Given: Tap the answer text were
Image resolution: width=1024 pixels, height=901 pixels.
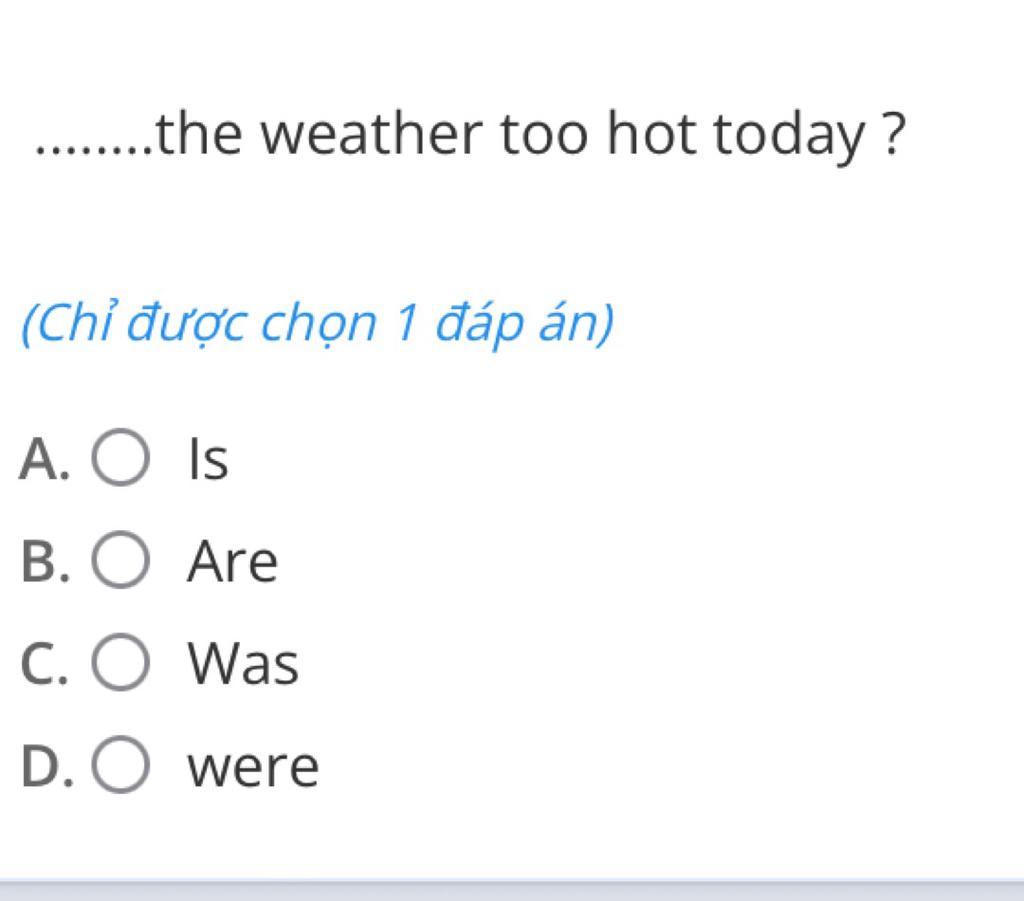Looking at the screenshot, I should pyautogui.click(x=253, y=768).
